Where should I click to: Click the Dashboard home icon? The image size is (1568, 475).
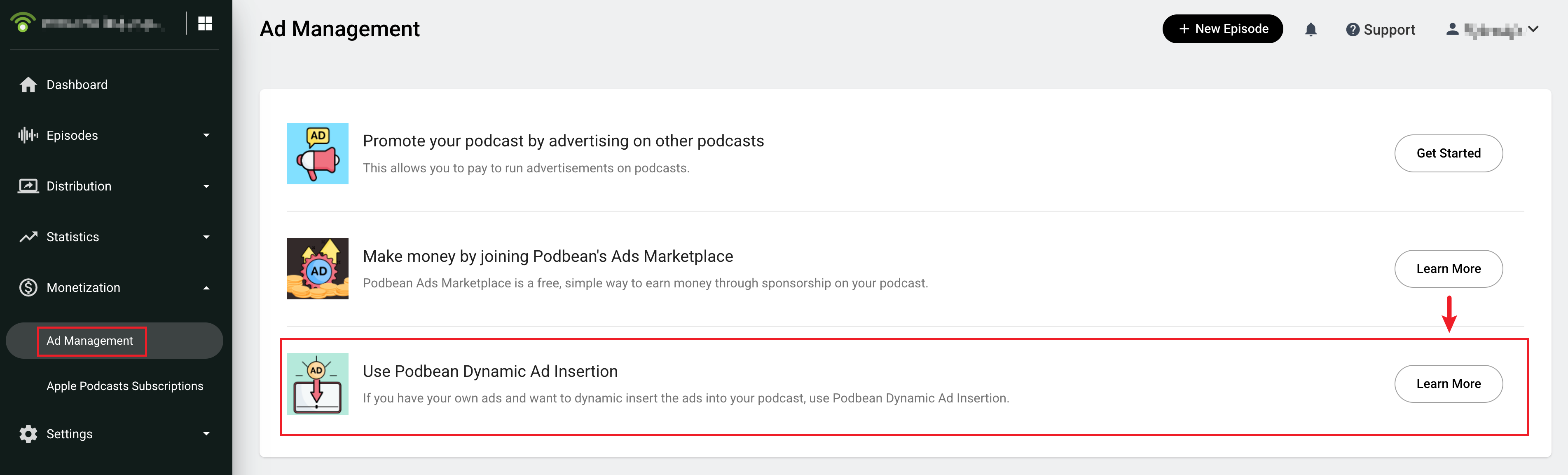28,85
